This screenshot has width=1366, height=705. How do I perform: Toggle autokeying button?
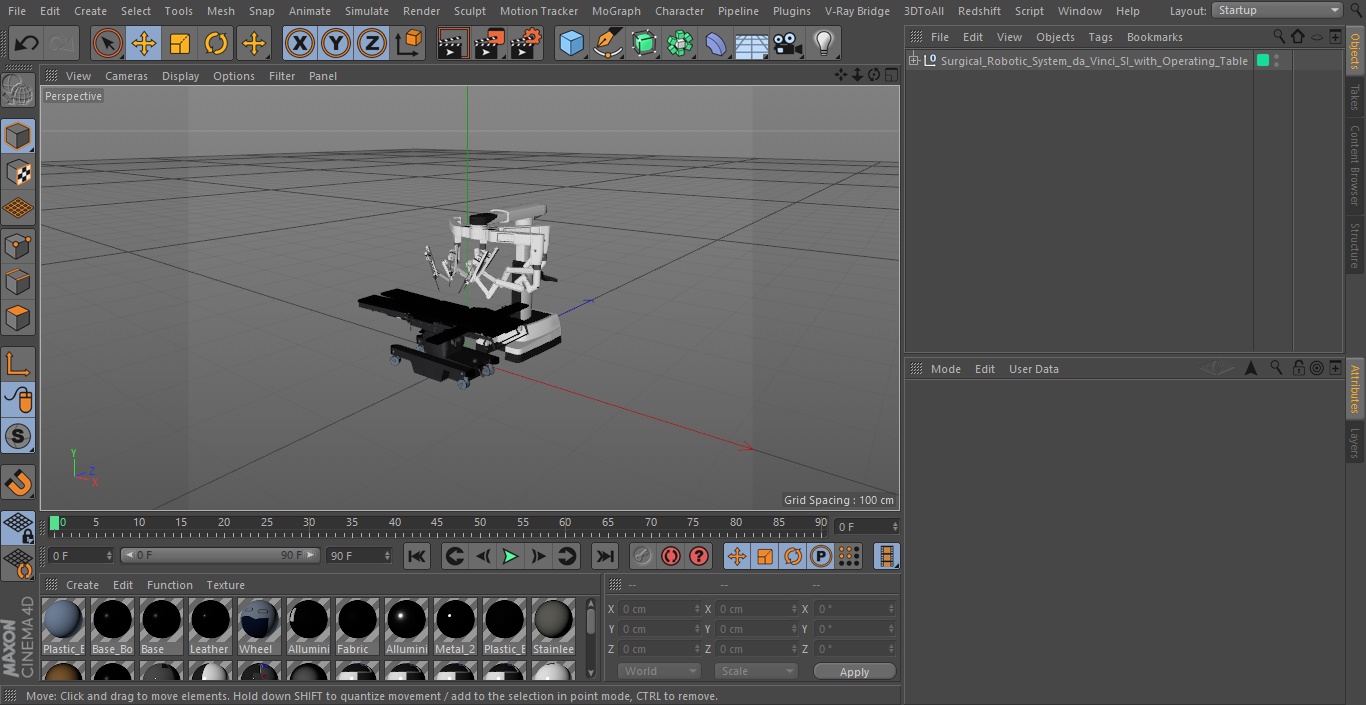(671, 556)
